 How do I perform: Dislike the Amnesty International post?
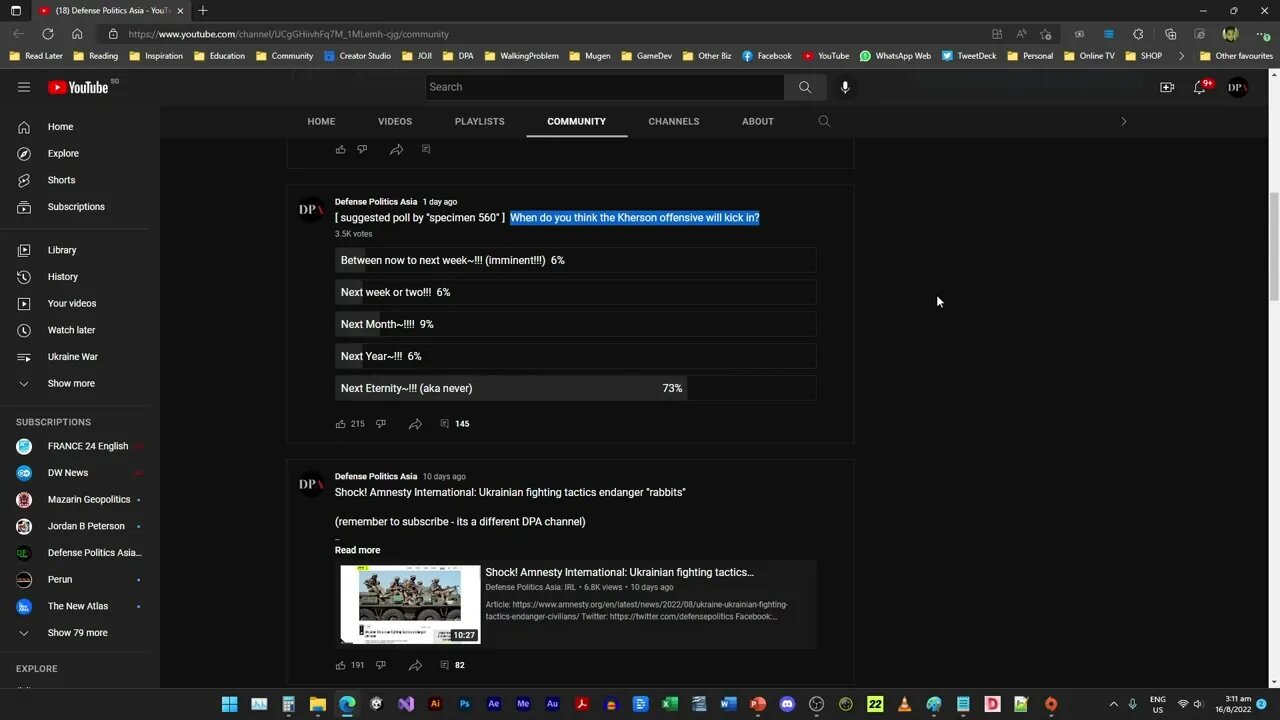380,665
